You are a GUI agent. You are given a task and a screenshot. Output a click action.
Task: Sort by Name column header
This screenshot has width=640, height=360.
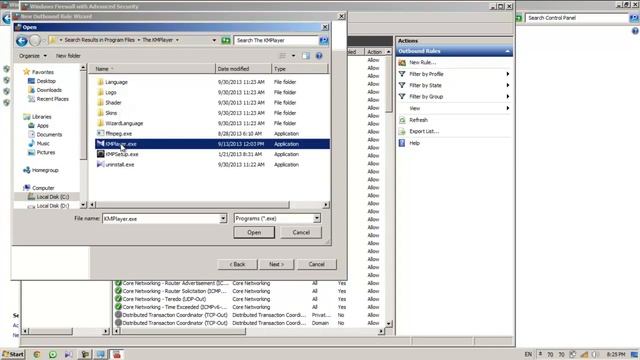click(152, 69)
